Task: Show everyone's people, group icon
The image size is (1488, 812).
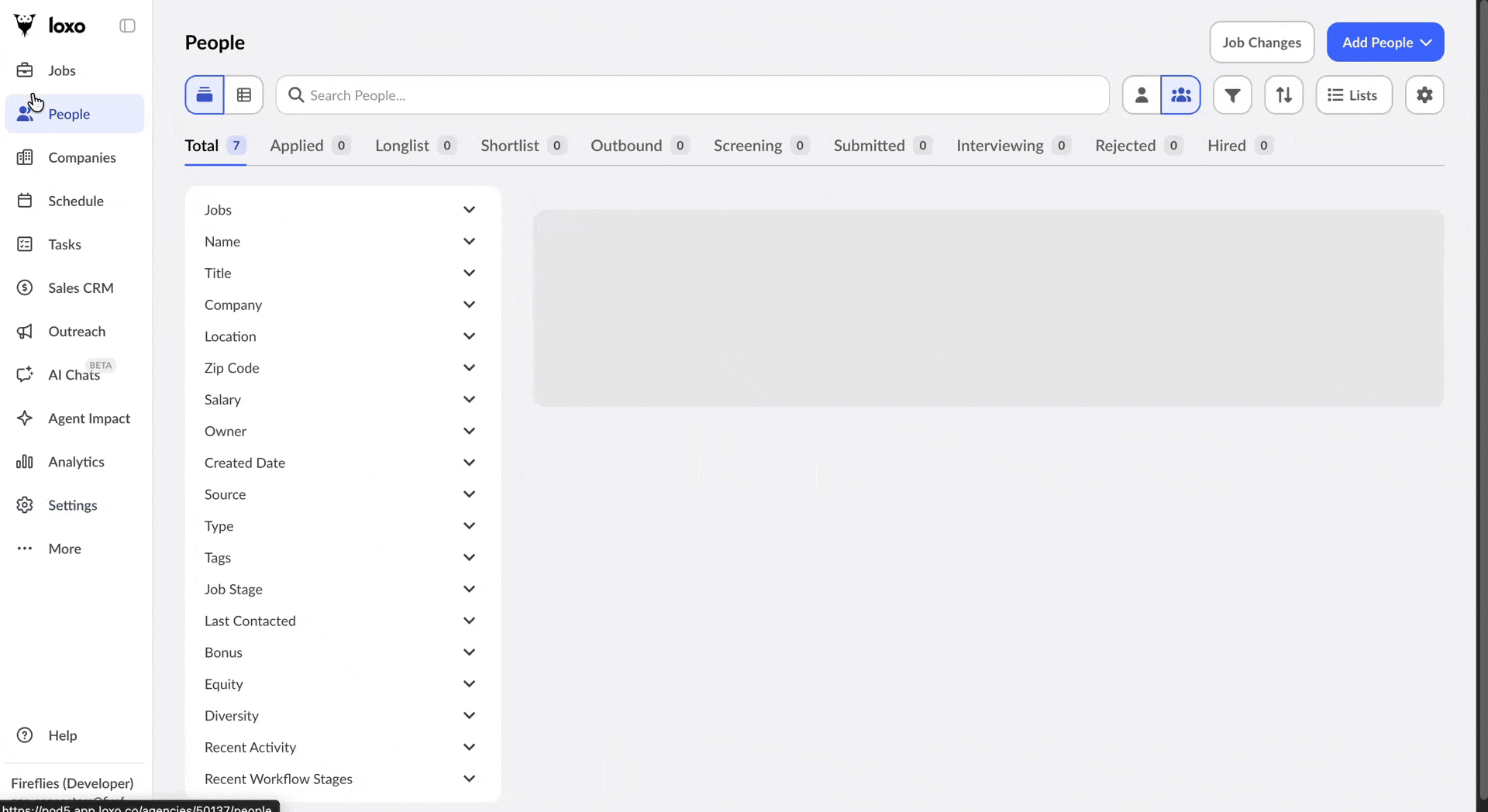Action: pyautogui.click(x=1181, y=95)
